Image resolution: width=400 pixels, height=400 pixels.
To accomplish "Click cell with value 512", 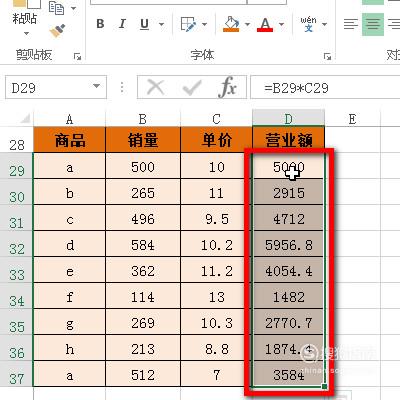I will [143, 374].
